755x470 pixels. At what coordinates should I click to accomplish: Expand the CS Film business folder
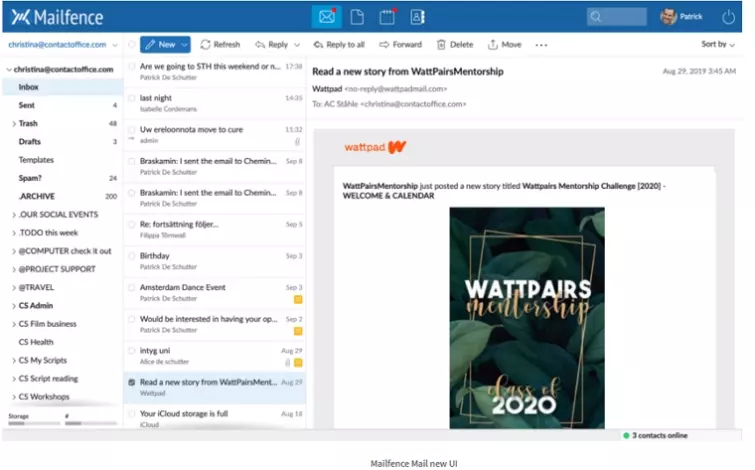click(x=14, y=324)
